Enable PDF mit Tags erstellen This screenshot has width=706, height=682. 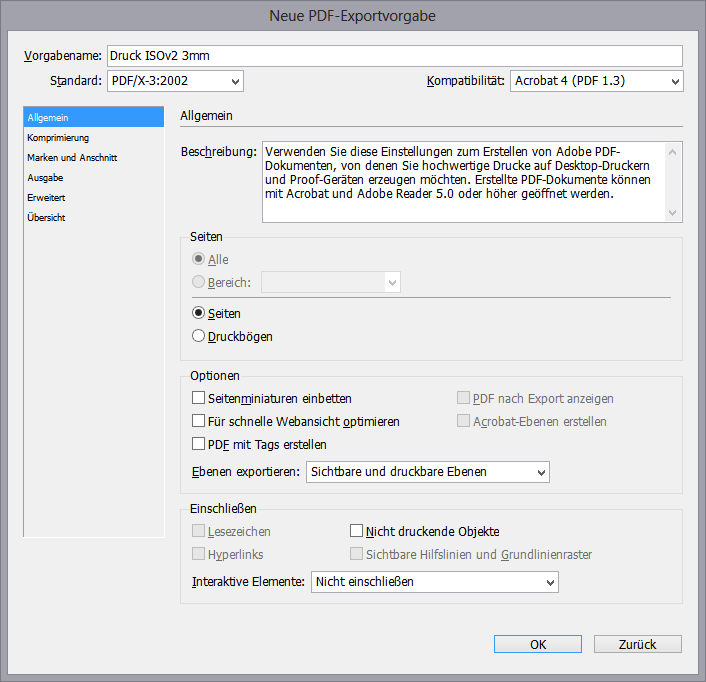click(198, 444)
